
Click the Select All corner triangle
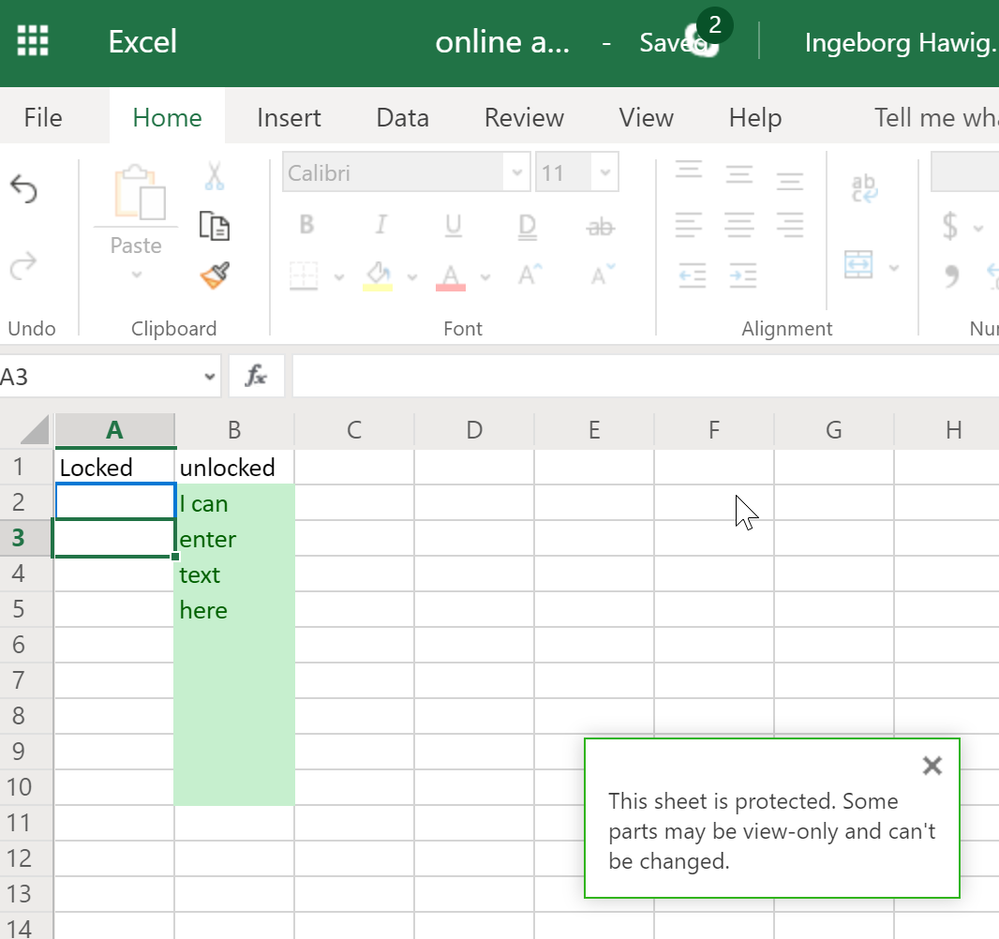(x=34, y=429)
